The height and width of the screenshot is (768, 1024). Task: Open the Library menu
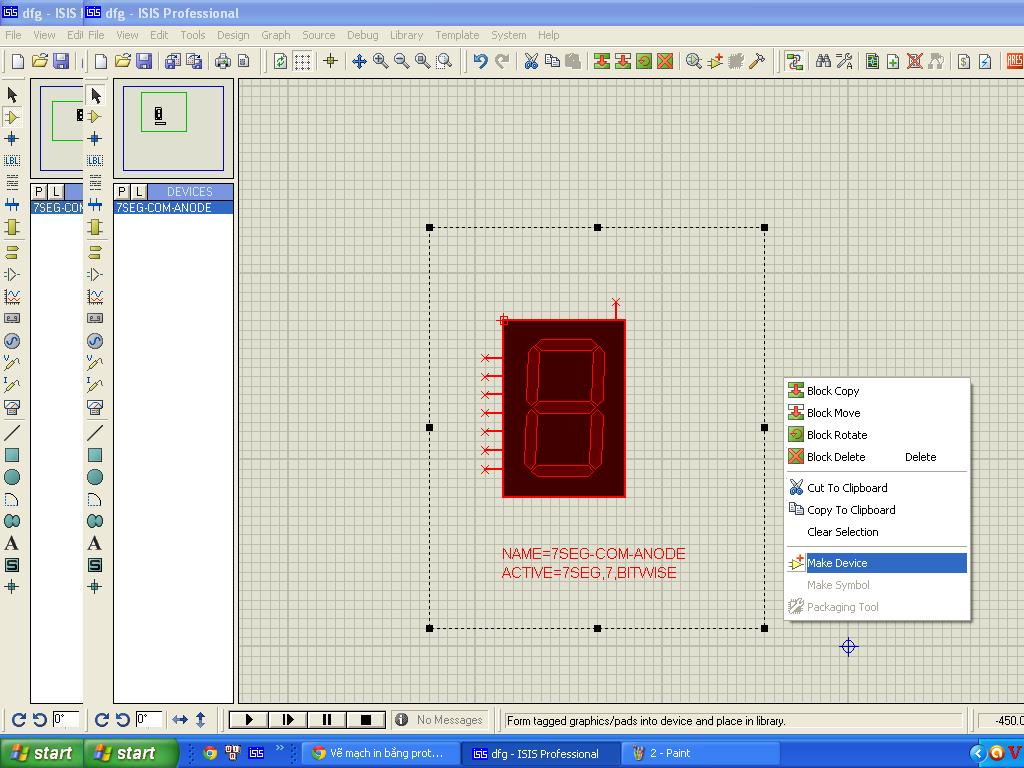(406, 35)
